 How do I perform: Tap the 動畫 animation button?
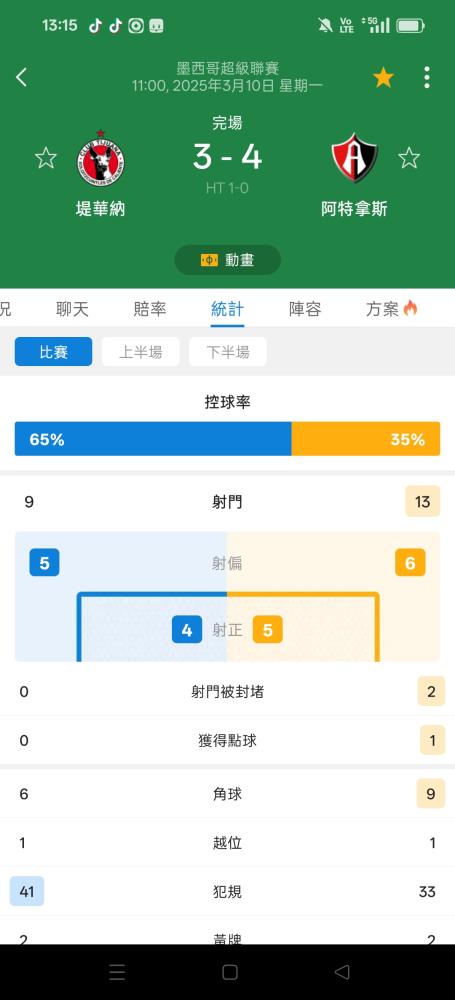pos(227,260)
